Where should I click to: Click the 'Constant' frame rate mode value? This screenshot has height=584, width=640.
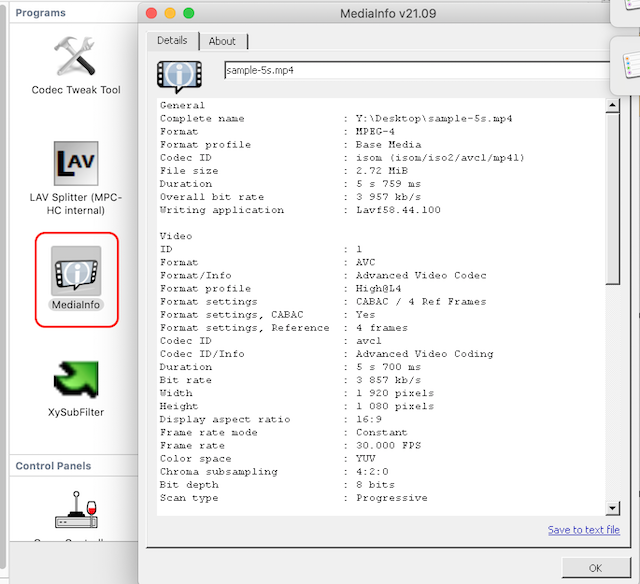click(x=382, y=432)
